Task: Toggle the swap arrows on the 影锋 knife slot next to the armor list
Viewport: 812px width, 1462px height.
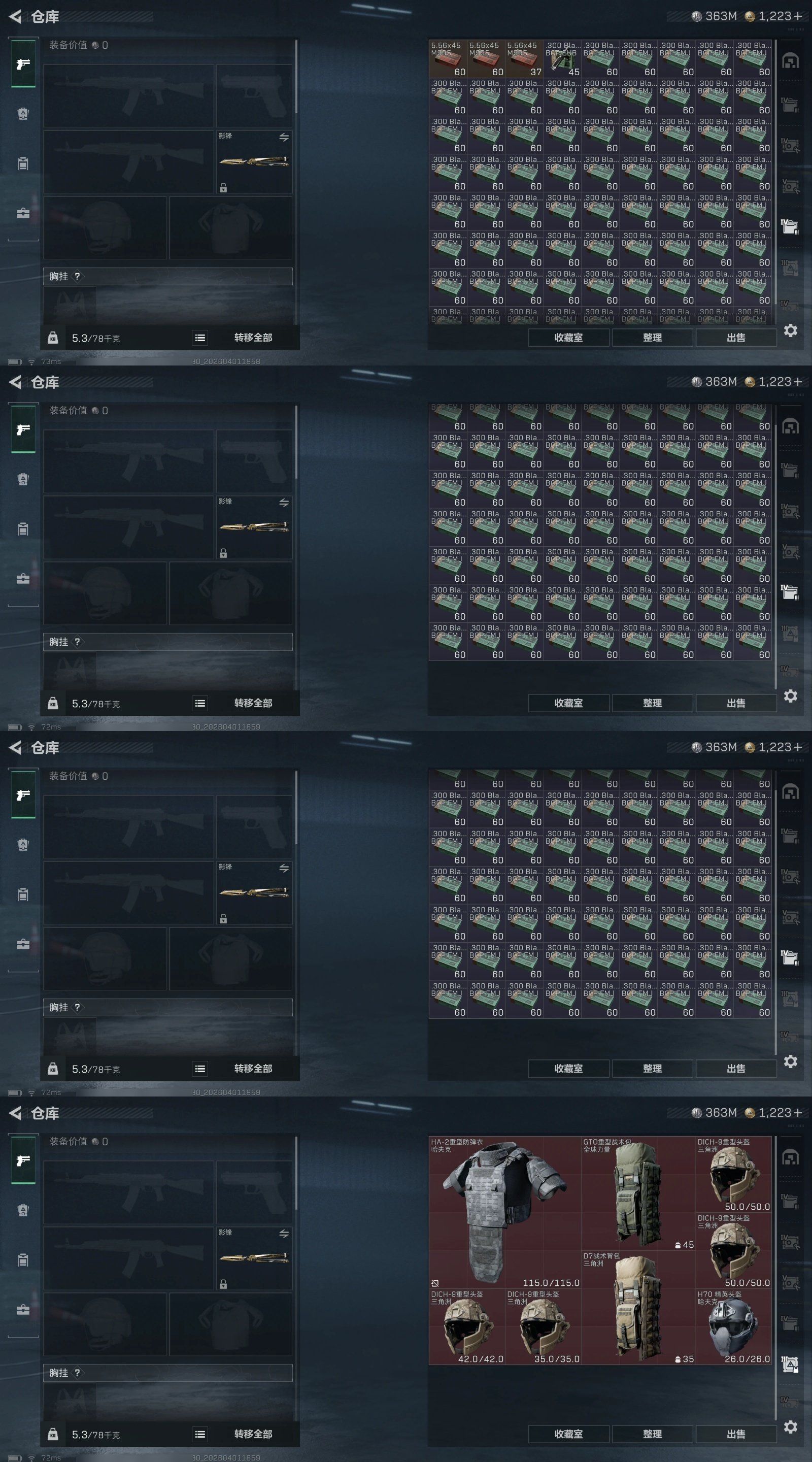Action: 284,1233
